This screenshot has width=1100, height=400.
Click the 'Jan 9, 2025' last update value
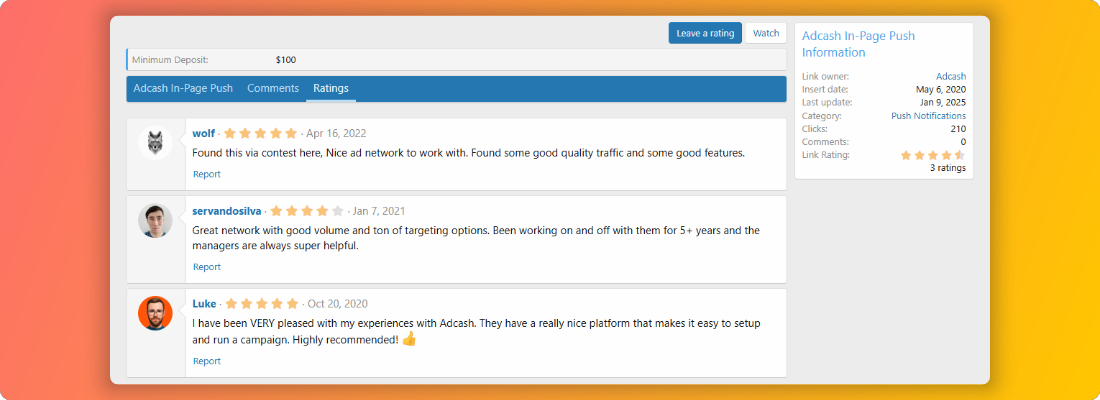[943, 102]
